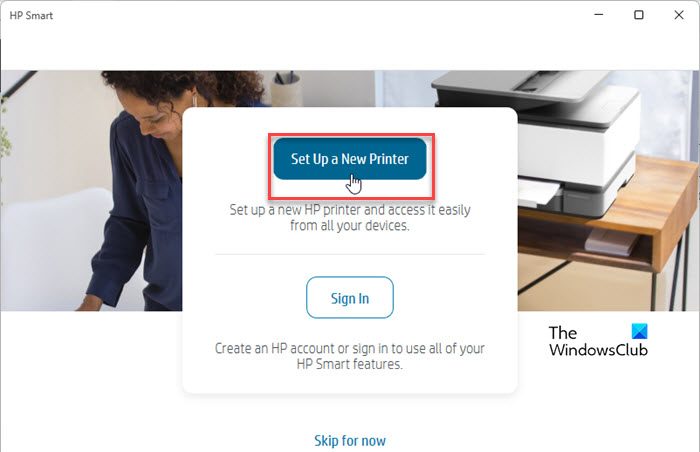The width and height of the screenshot is (700, 452).
Task: Click the pencil cup in the background photo
Action: (x=286, y=89)
